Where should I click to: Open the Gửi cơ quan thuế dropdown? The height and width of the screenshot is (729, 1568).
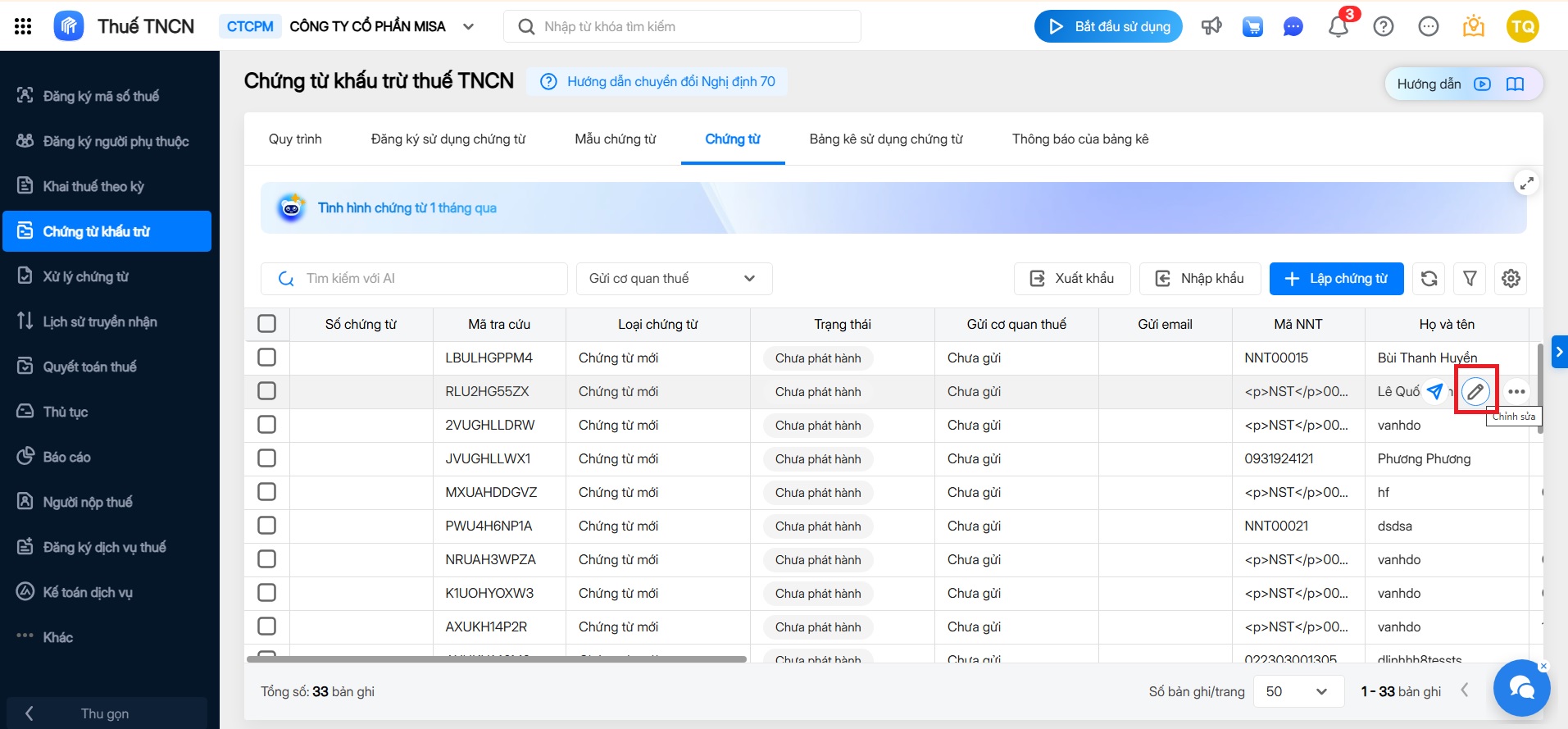pos(673,279)
